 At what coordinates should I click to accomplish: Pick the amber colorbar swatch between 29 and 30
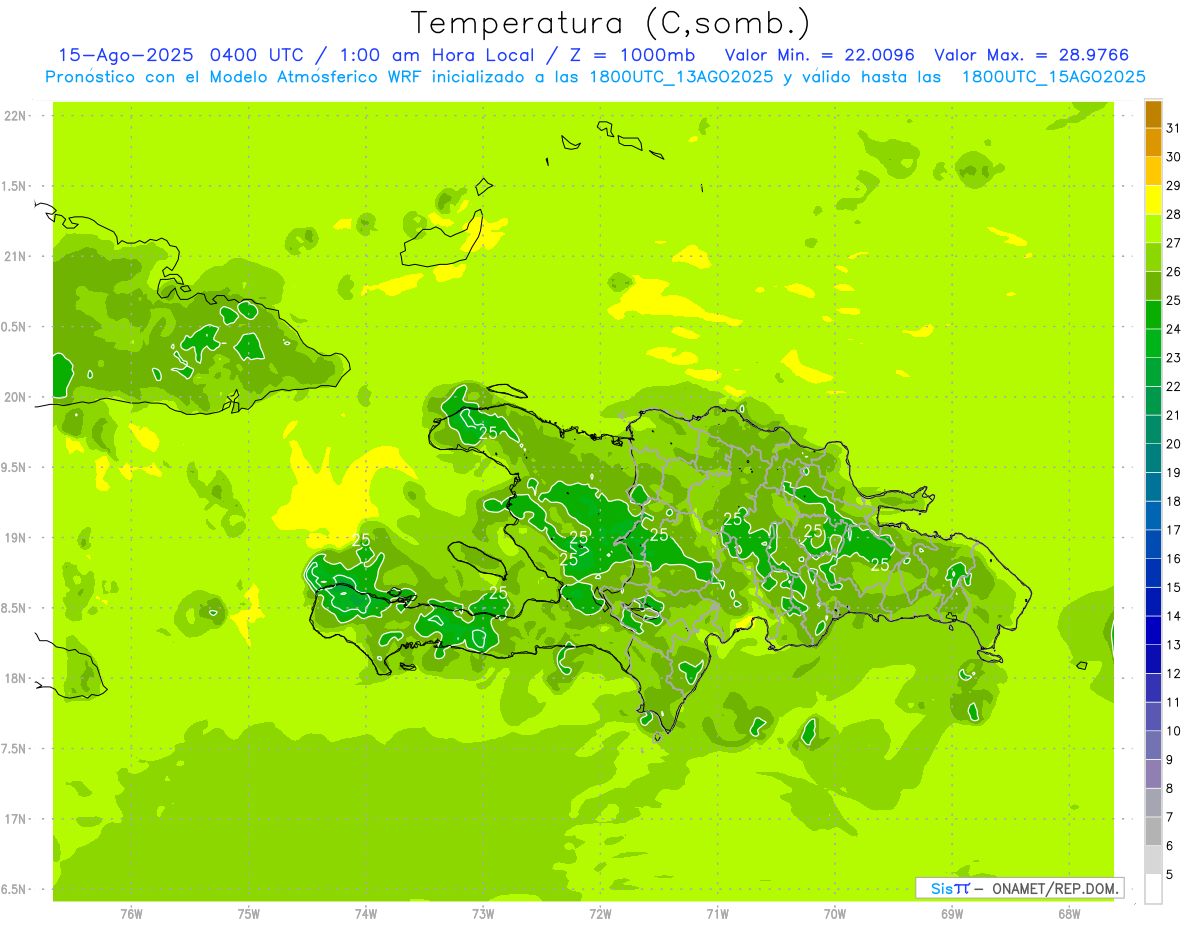1153,171
